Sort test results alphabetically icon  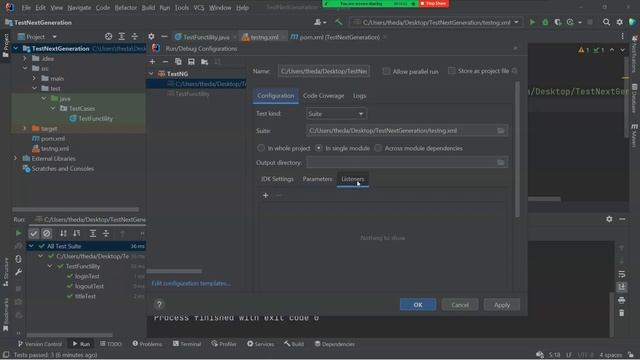(x=63, y=233)
